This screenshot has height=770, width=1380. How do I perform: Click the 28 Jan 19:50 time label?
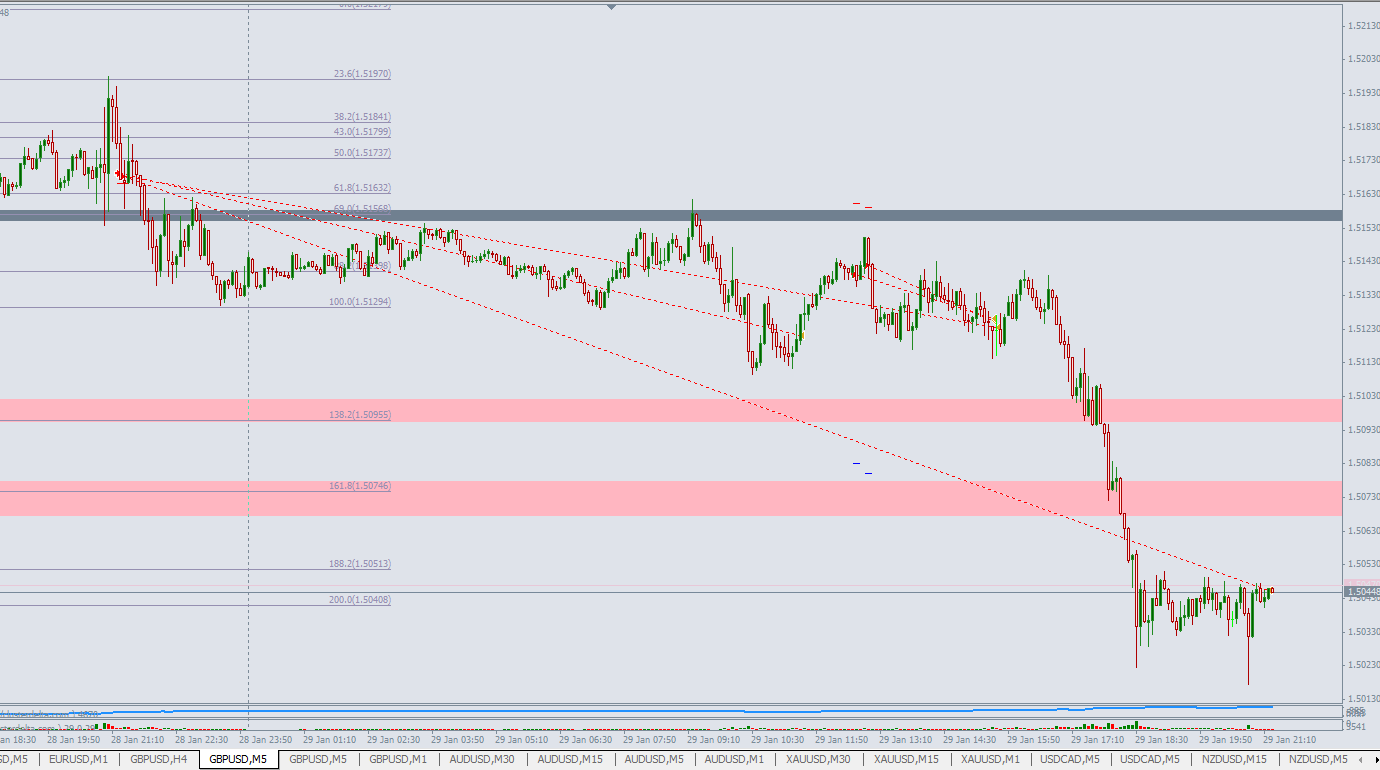(74, 741)
